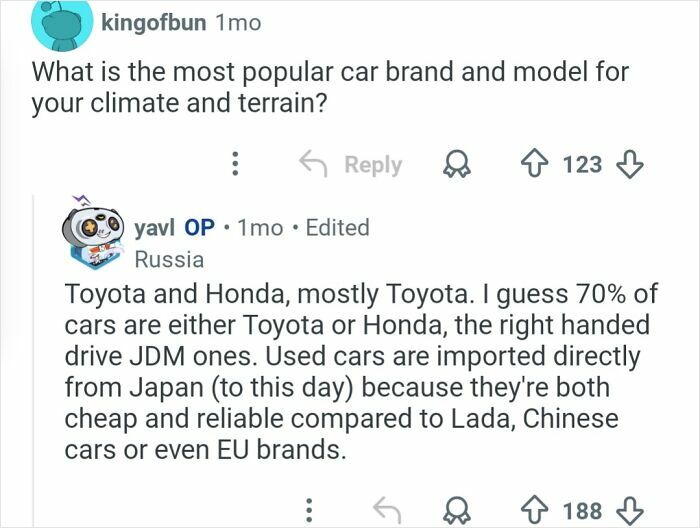Click the OP badge next to yavl

click(200, 227)
